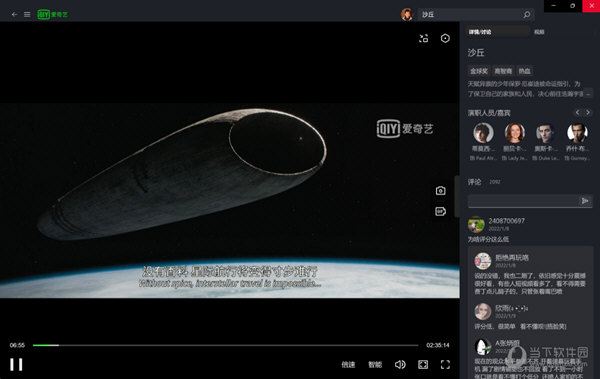600x379 pixels.
Task: Click the 评论 comments heading
Action: point(474,182)
